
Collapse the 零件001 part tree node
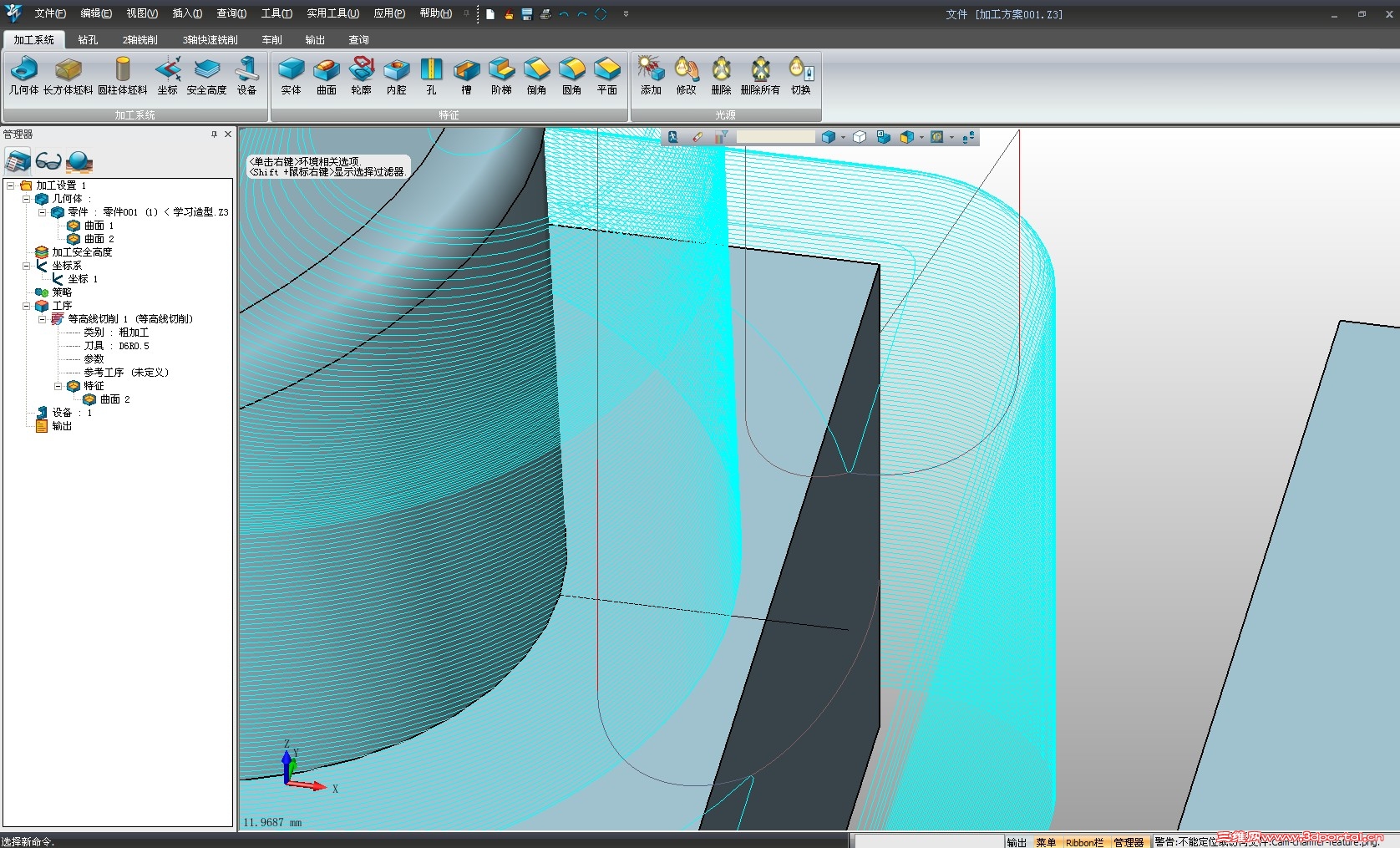coord(43,212)
